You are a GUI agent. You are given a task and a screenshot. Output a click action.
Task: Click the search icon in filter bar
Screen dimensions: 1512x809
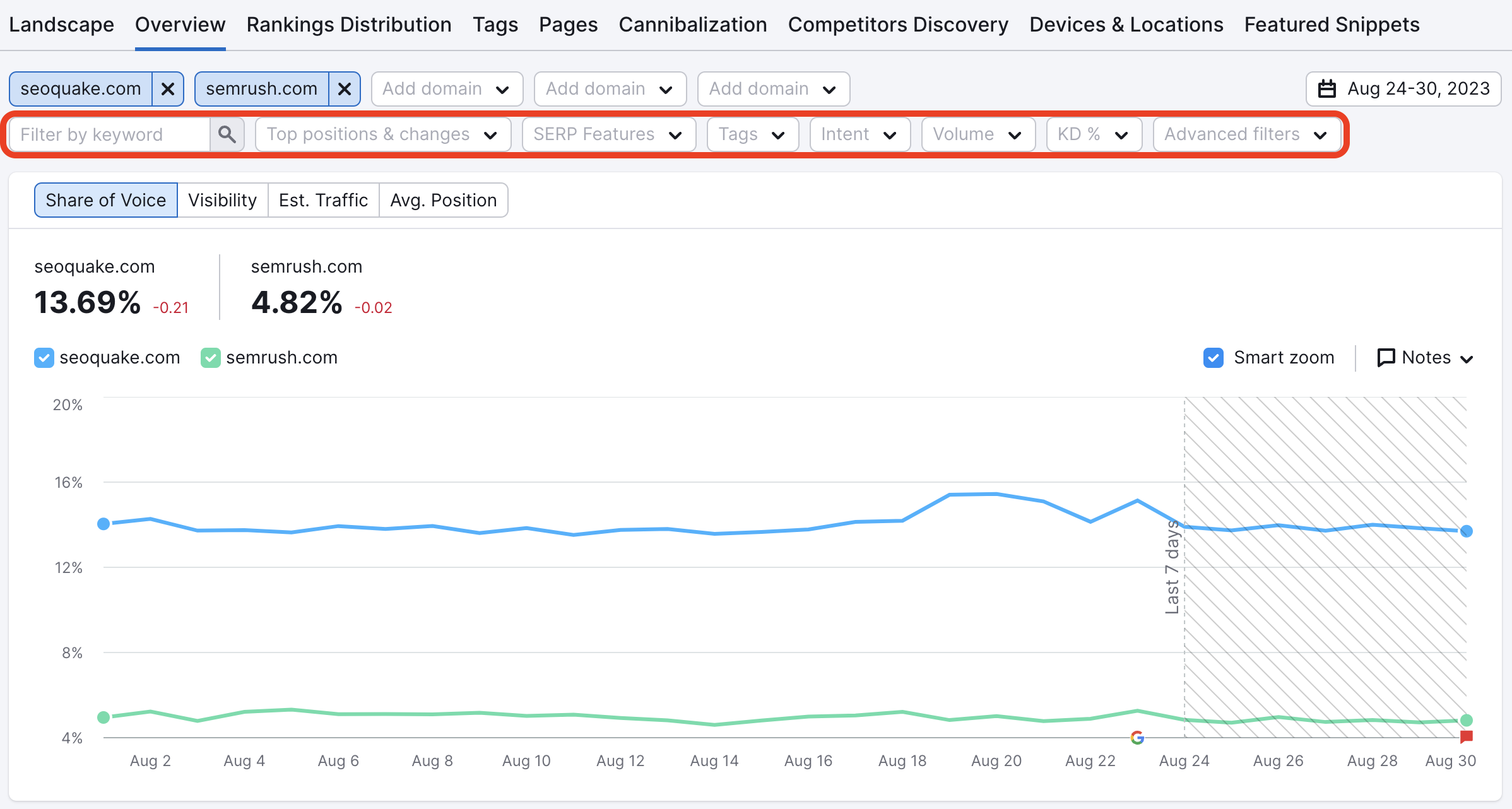coord(224,134)
